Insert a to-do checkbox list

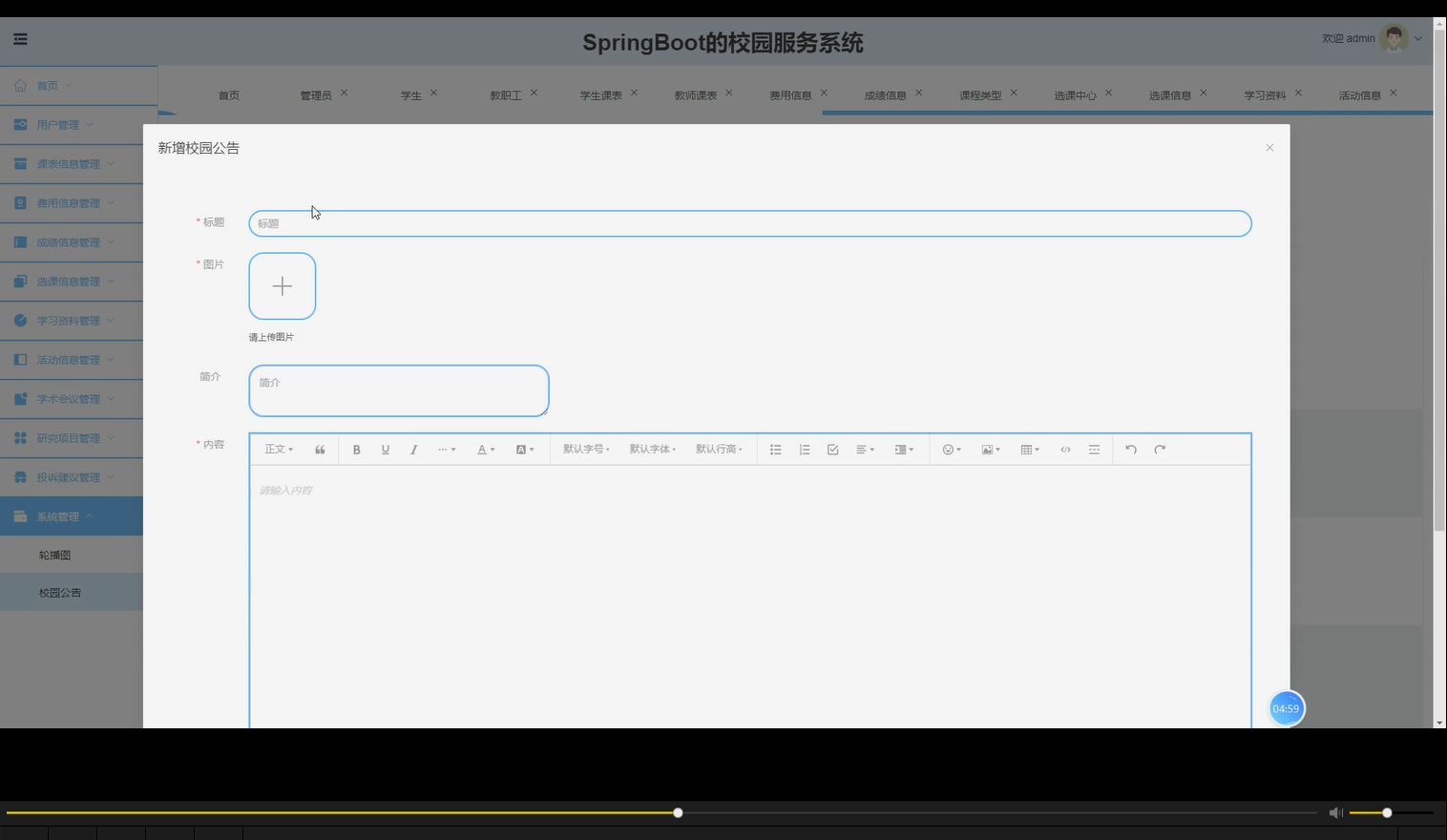[x=832, y=450]
